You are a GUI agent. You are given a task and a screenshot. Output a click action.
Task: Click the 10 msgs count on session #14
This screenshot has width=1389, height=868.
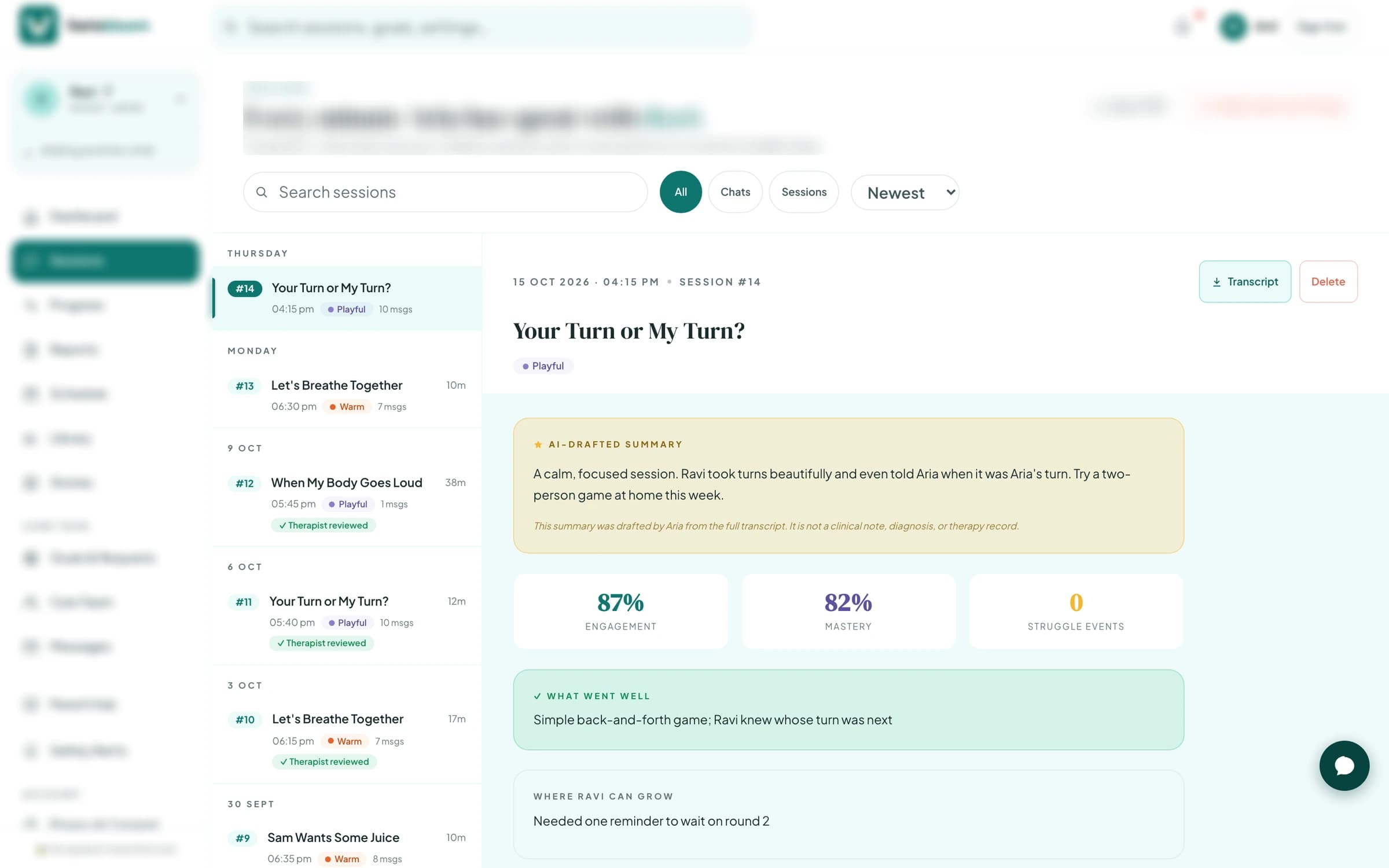[x=396, y=310]
